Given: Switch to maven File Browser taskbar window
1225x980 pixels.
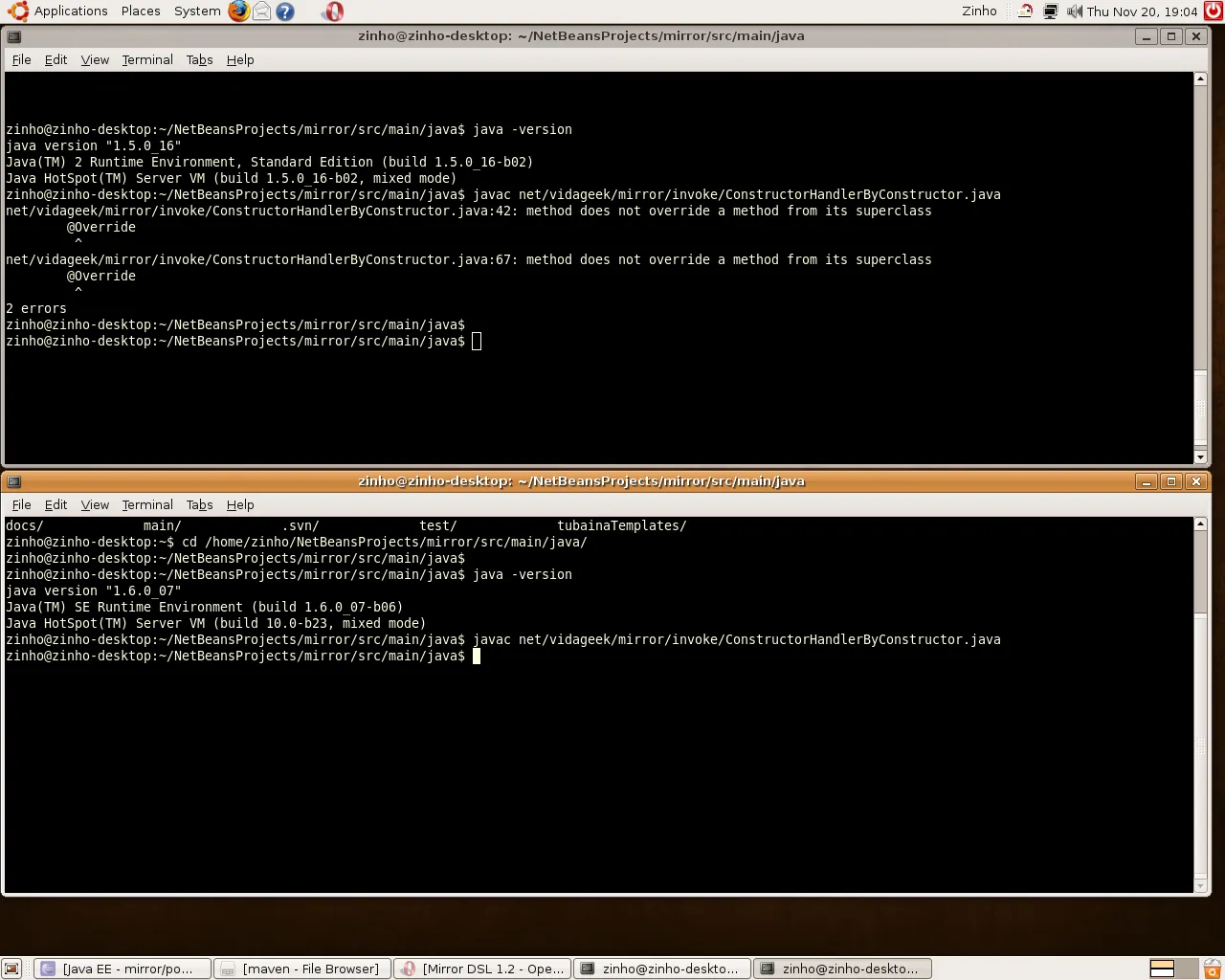Looking at the screenshot, I should [302, 969].
